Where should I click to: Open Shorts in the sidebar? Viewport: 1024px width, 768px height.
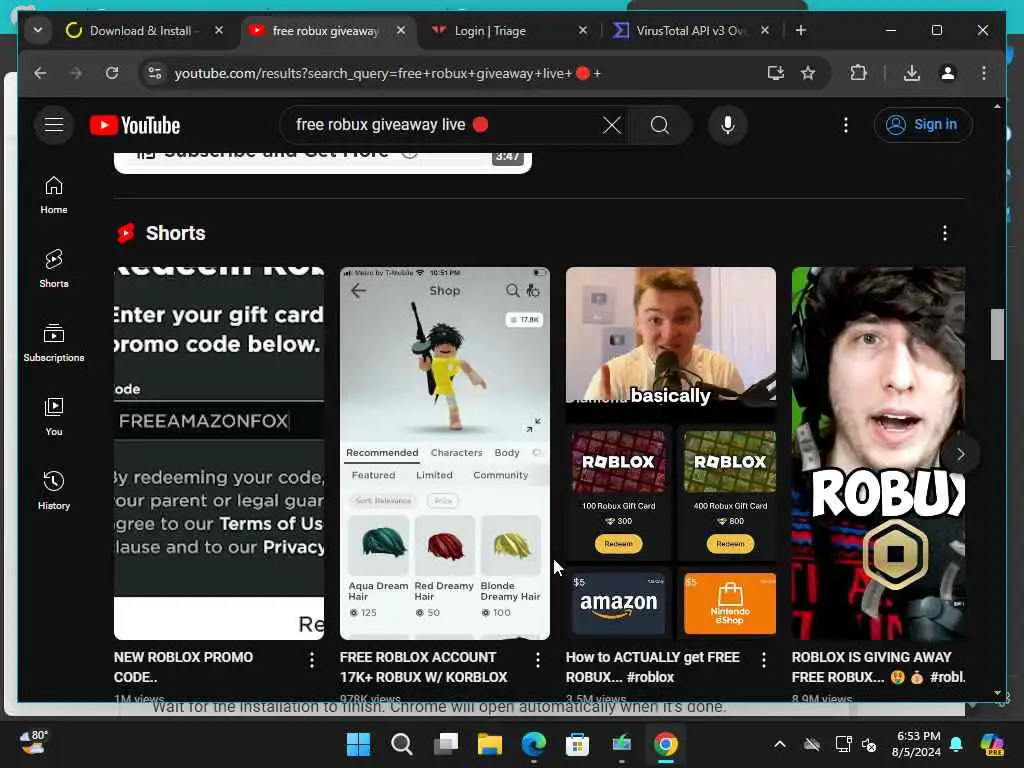[x=54, y=268]
